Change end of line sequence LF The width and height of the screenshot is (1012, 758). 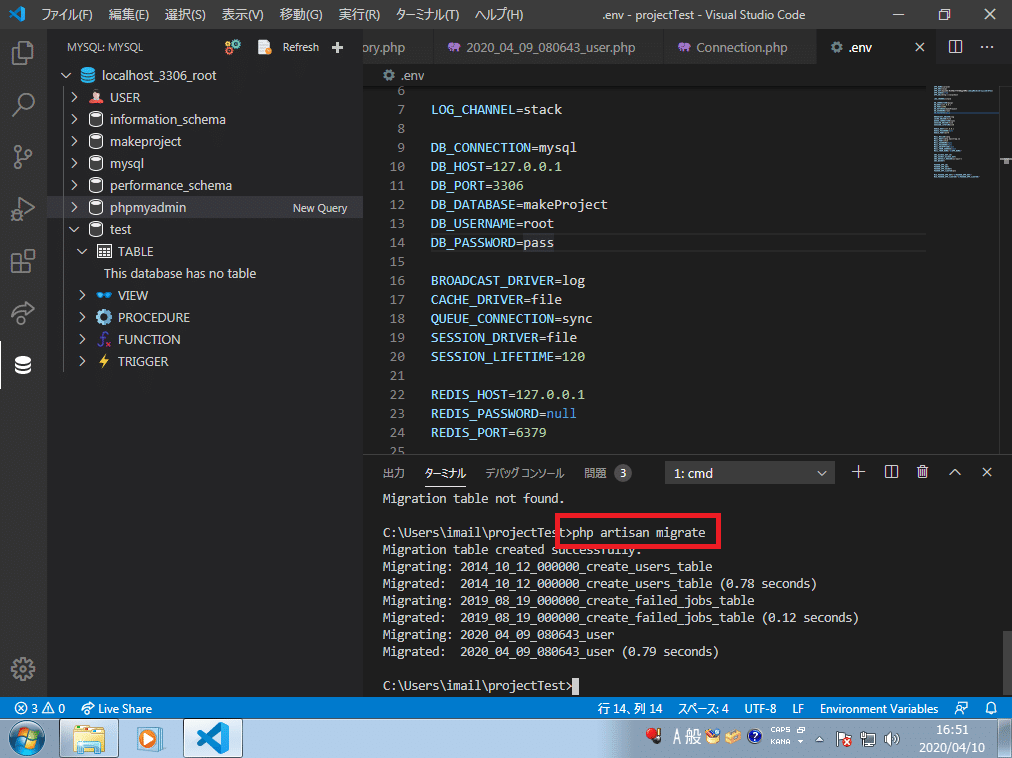798,708
